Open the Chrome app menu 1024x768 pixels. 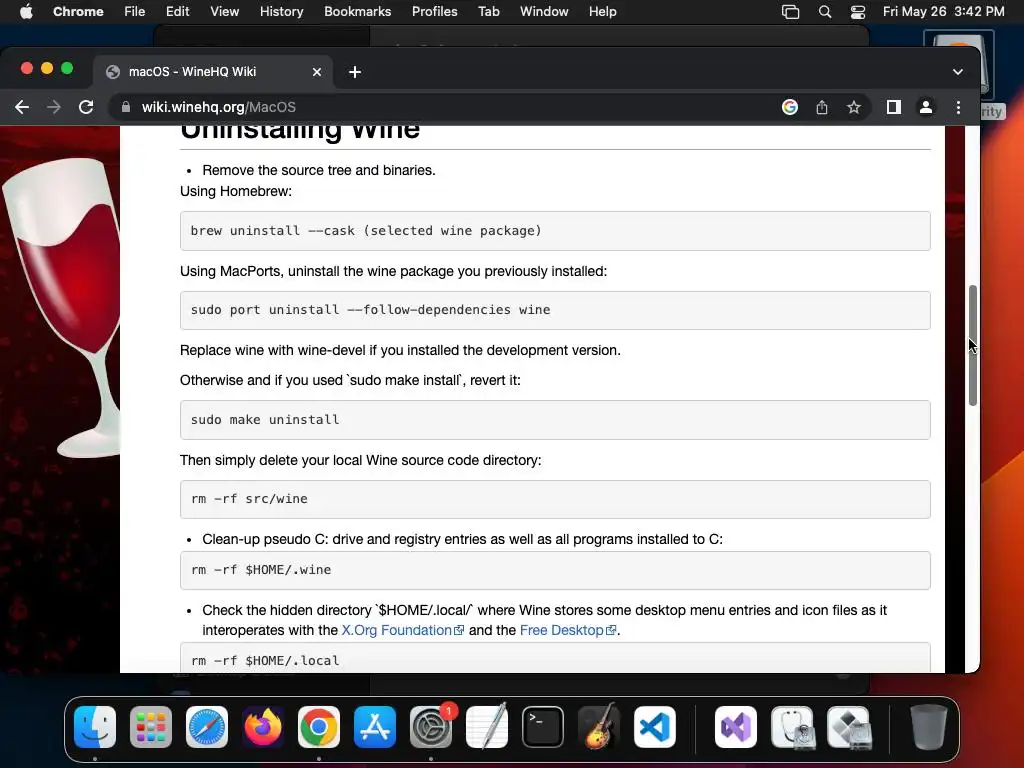(78, 12)
